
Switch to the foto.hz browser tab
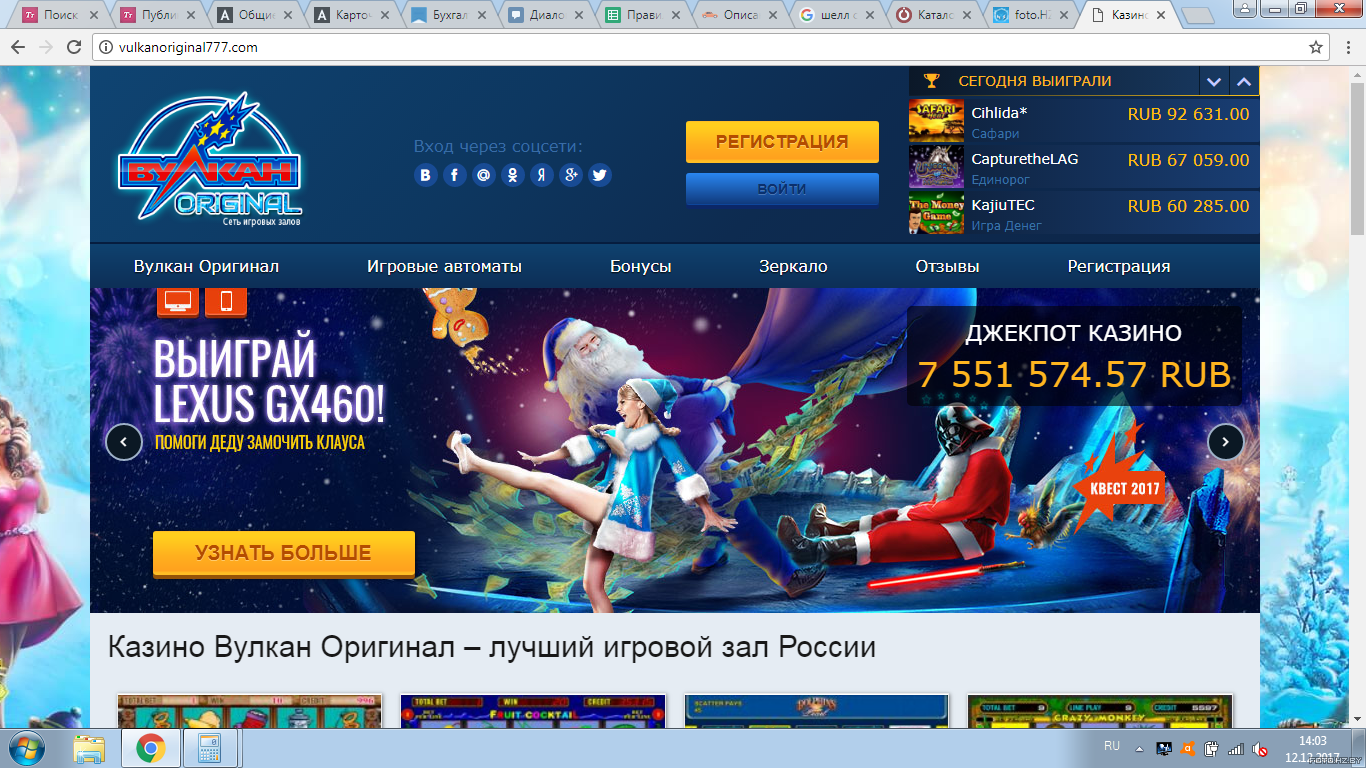click(1031, 15)
